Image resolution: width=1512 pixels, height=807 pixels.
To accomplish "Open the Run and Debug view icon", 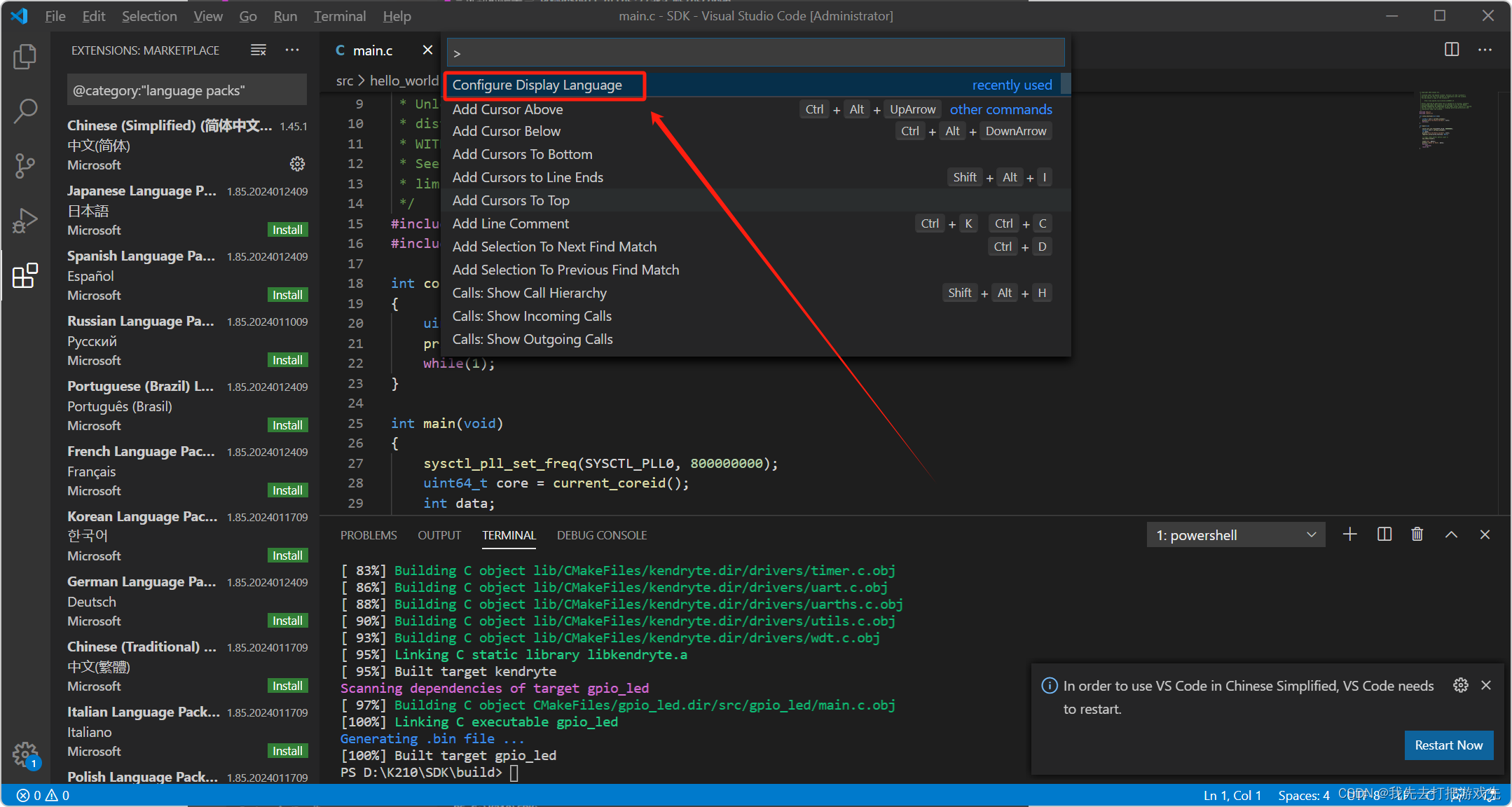I will [x=25, y=221].
